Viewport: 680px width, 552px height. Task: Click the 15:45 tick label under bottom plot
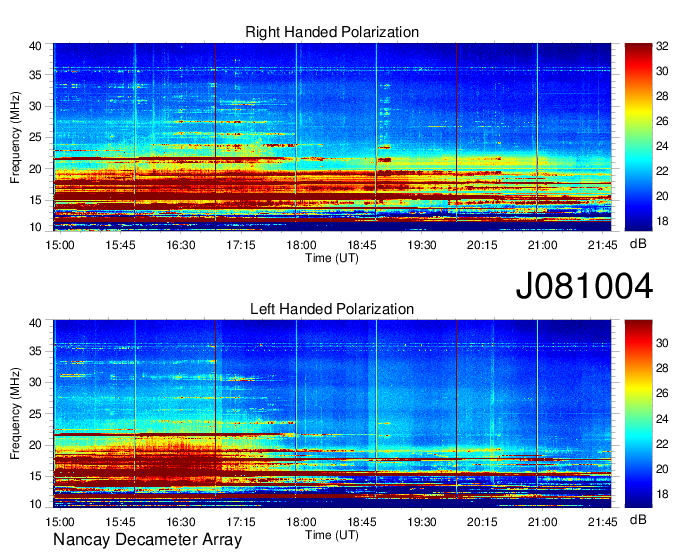point(121,522)
